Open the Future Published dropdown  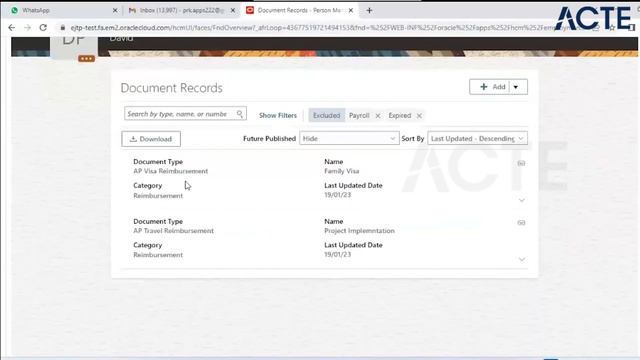click(x=349, y=138)
